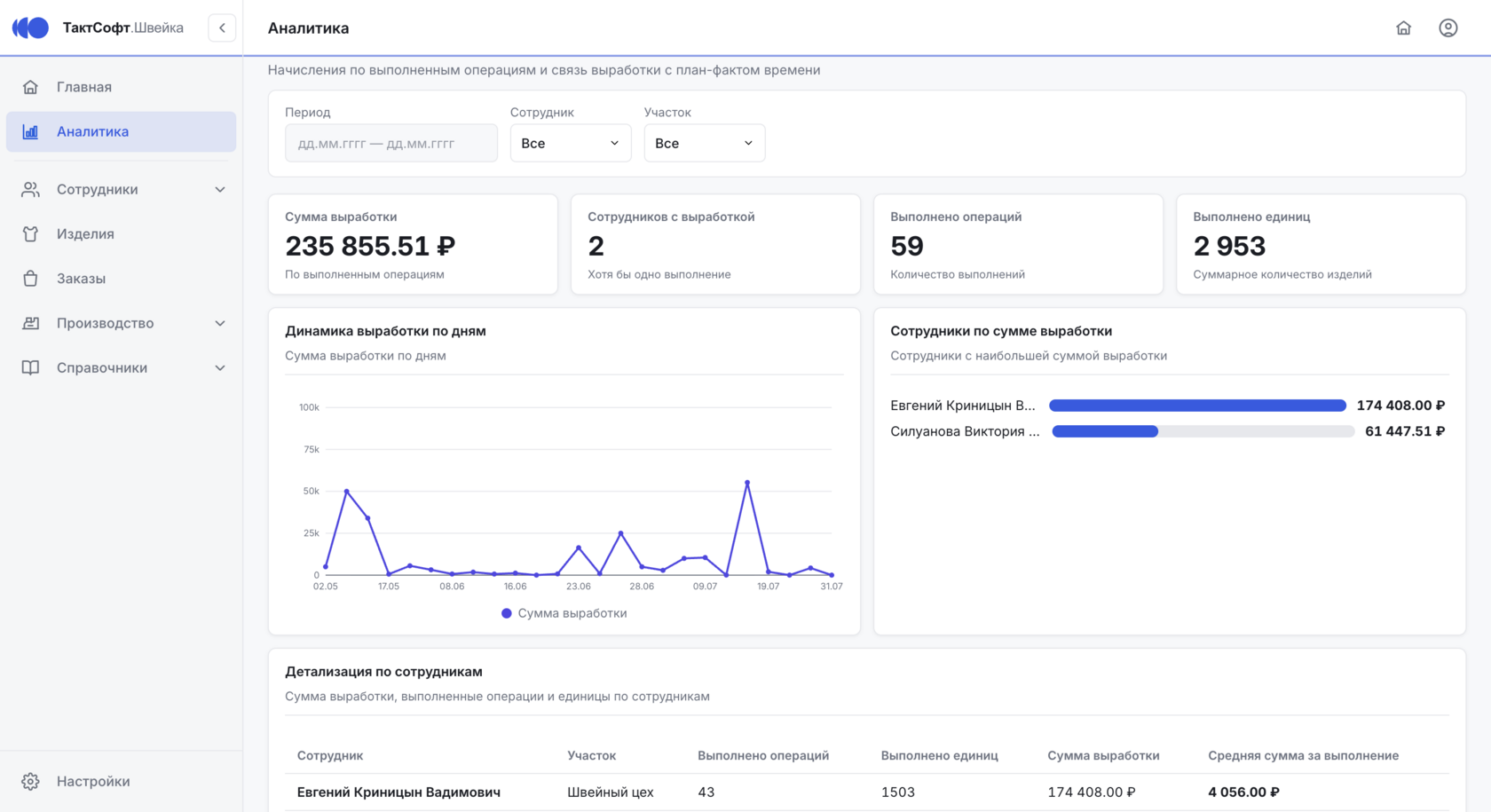Click the Изделия shirt icon
Viewport: 1491px width, 812px height.
30,234
